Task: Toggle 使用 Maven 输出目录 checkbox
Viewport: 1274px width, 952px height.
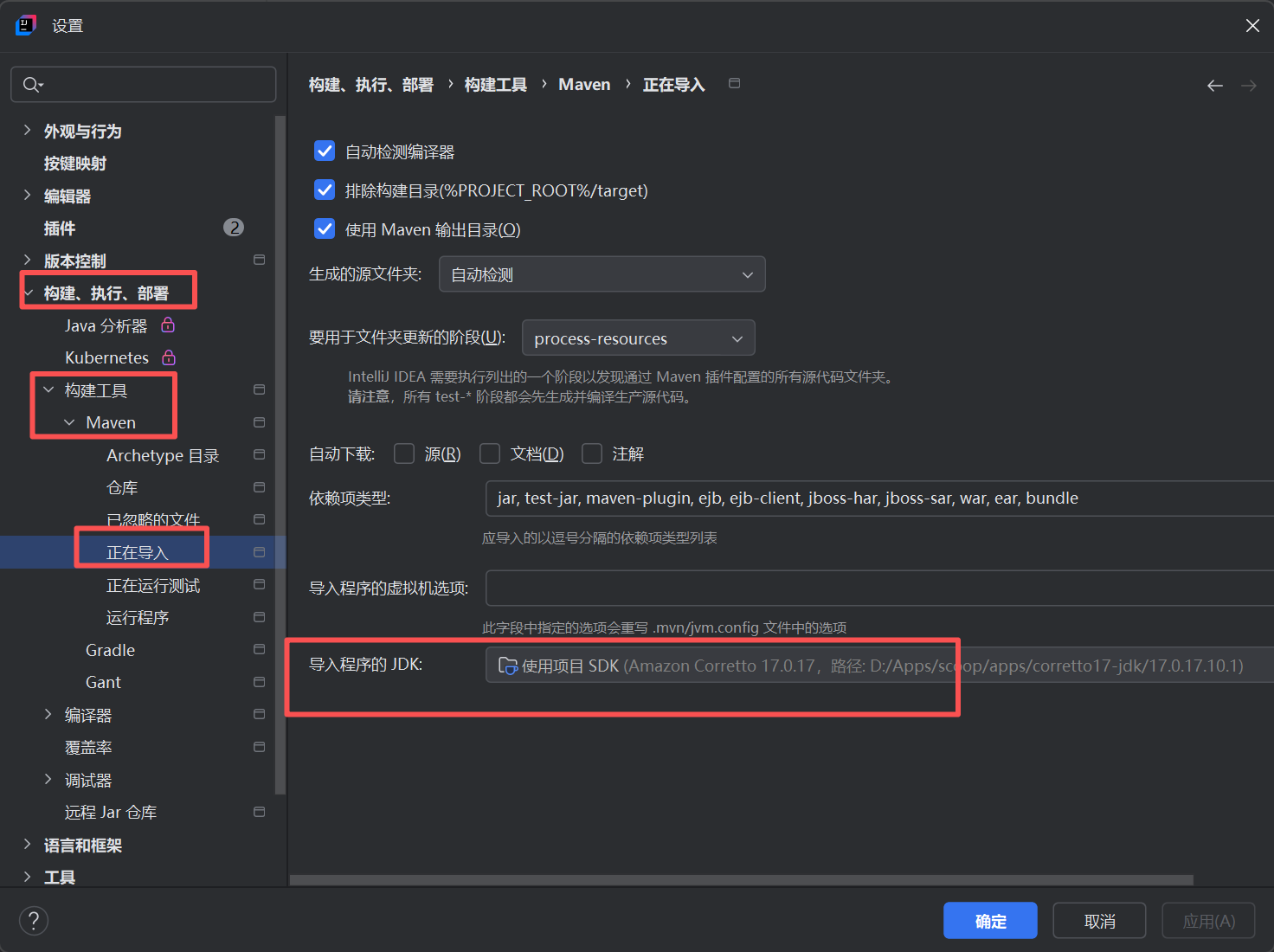Action: 325,228
